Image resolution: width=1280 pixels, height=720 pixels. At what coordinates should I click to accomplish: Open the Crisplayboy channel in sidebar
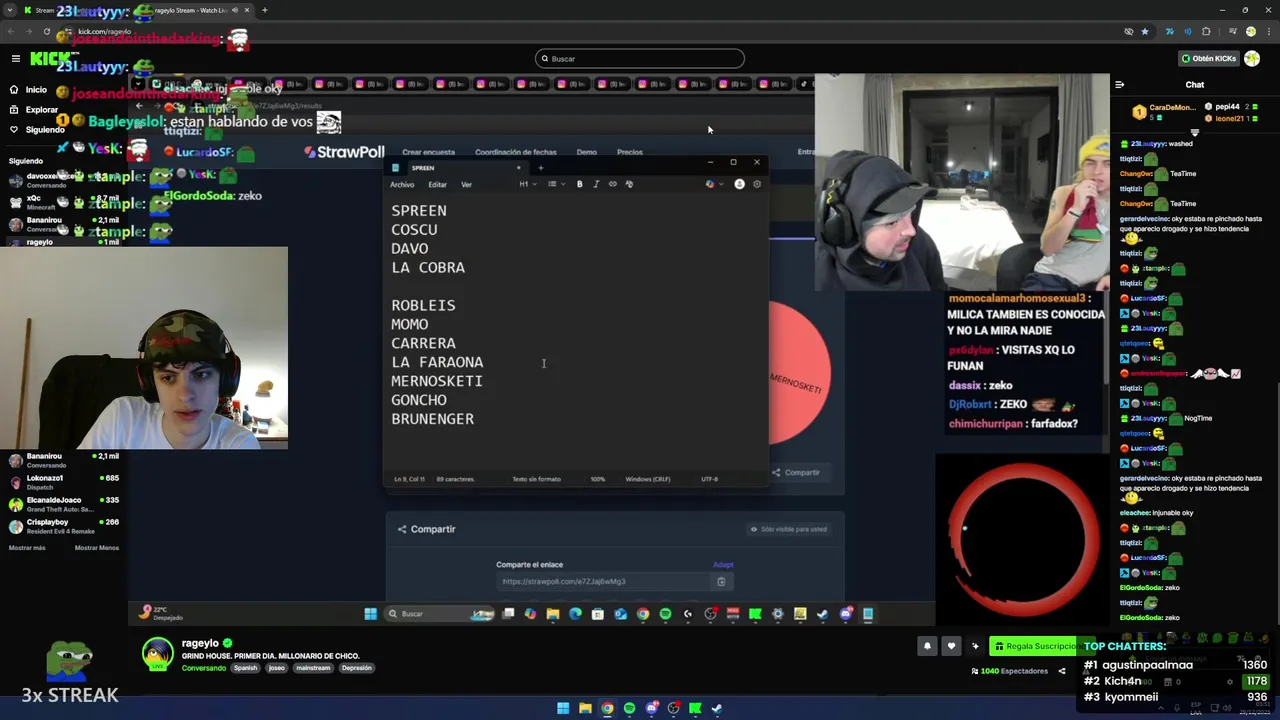[64, 526]
